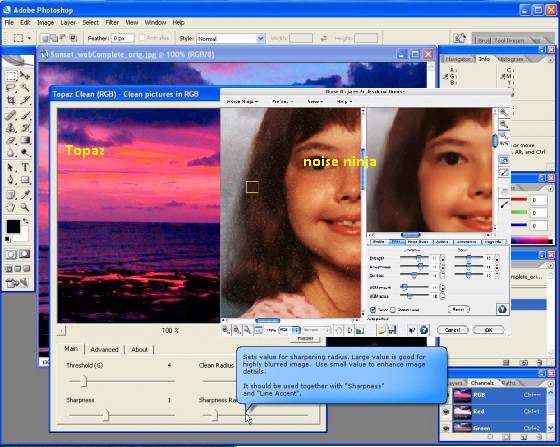Select the Zoom tool in toolbox

coord(25,207)
